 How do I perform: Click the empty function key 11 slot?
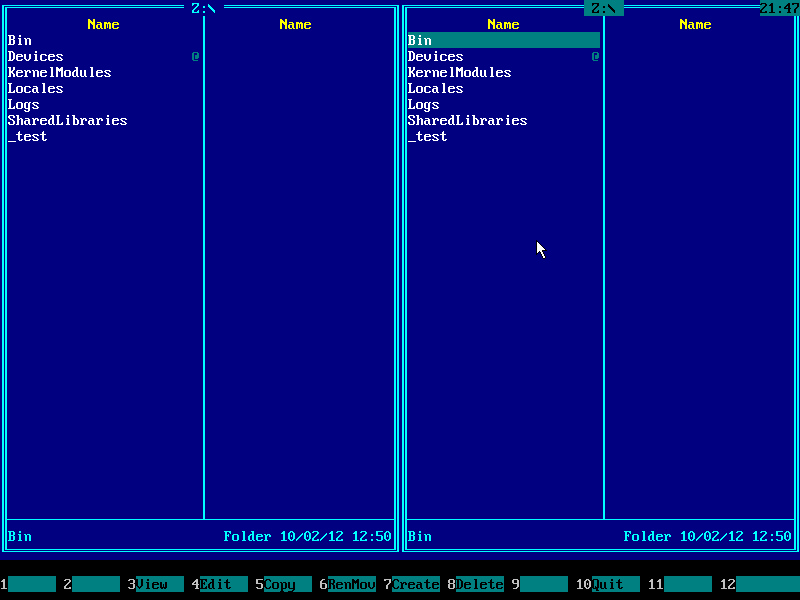click(x=680, y=584)
